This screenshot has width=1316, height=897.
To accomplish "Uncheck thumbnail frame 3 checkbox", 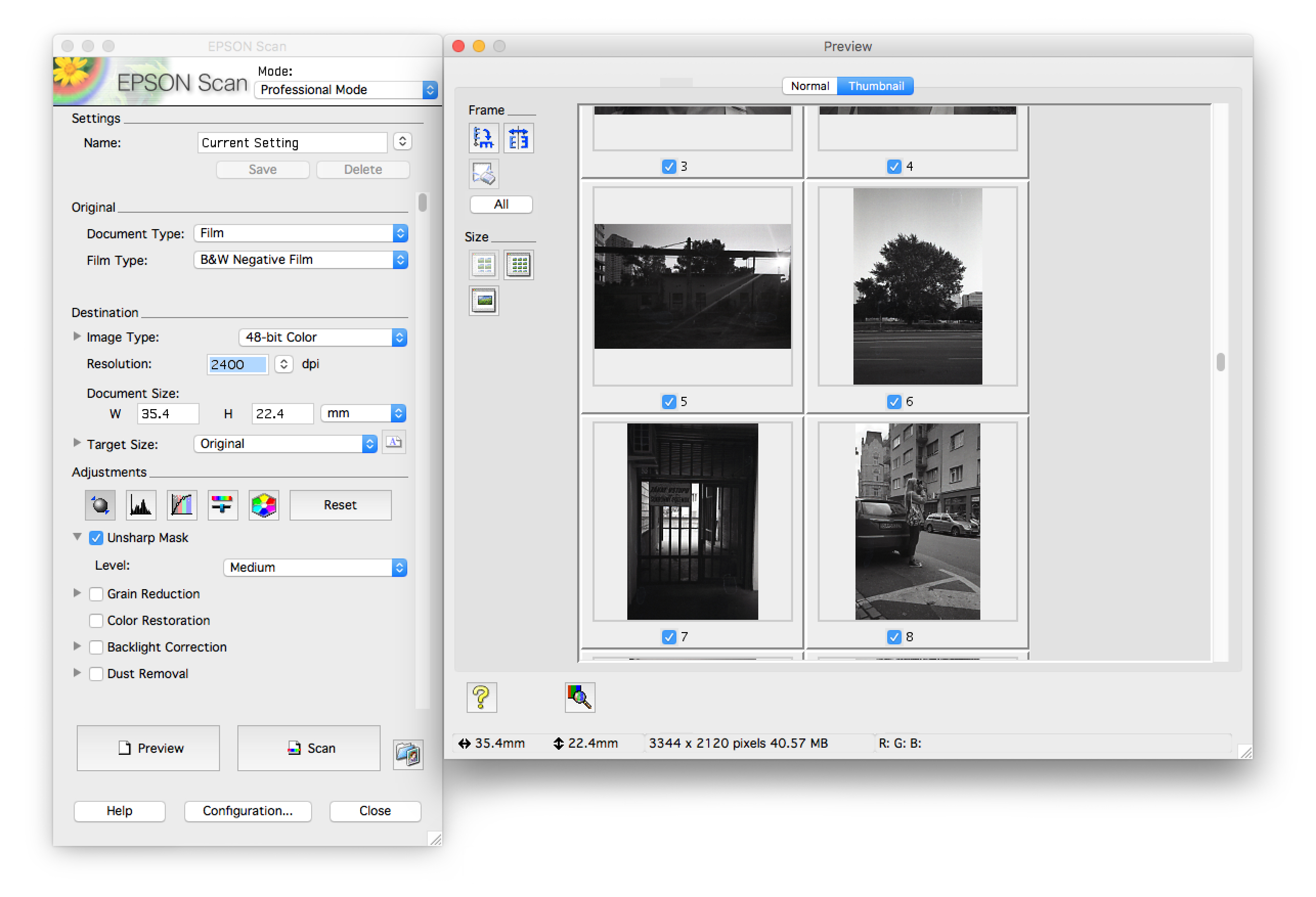I will click(x=669, y=166).
